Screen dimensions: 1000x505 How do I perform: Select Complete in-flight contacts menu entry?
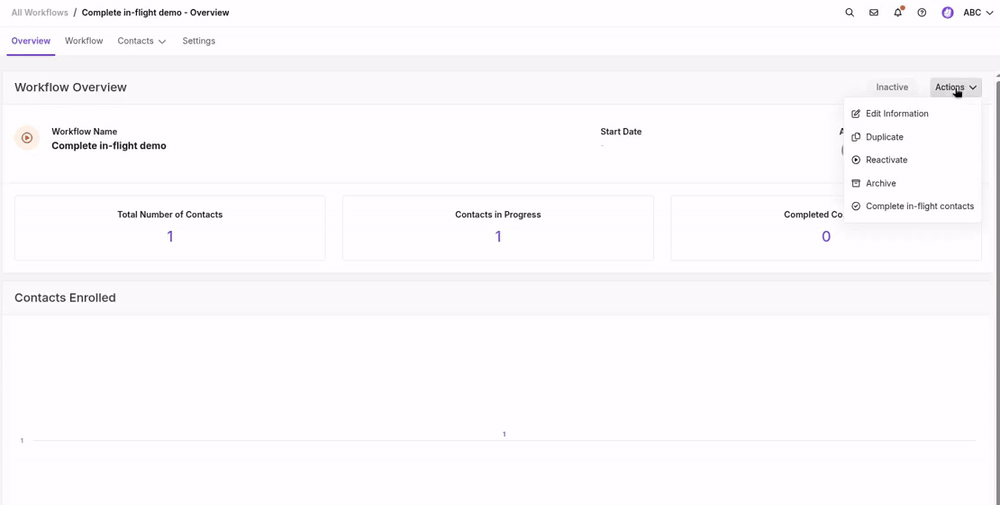click(x=912, y=207)
